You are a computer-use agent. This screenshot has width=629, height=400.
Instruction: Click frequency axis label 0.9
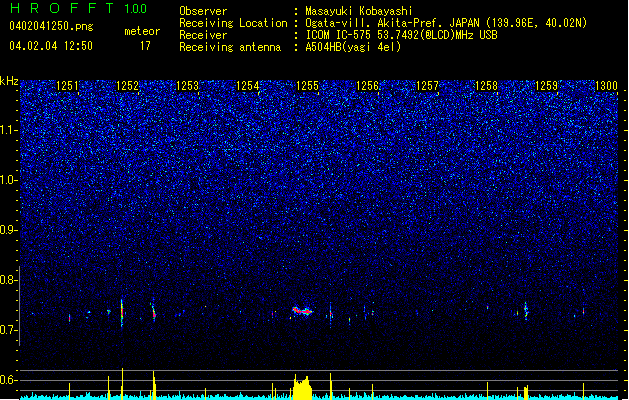point(8,230)
